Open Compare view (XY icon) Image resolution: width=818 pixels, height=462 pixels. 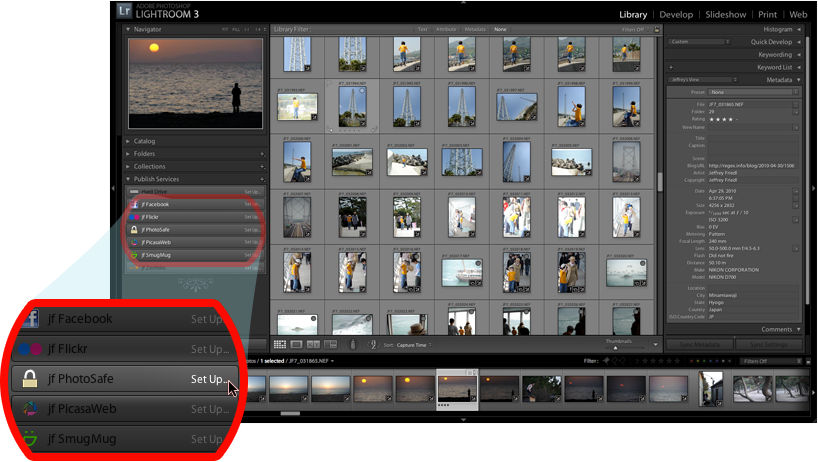click(313, 345)
